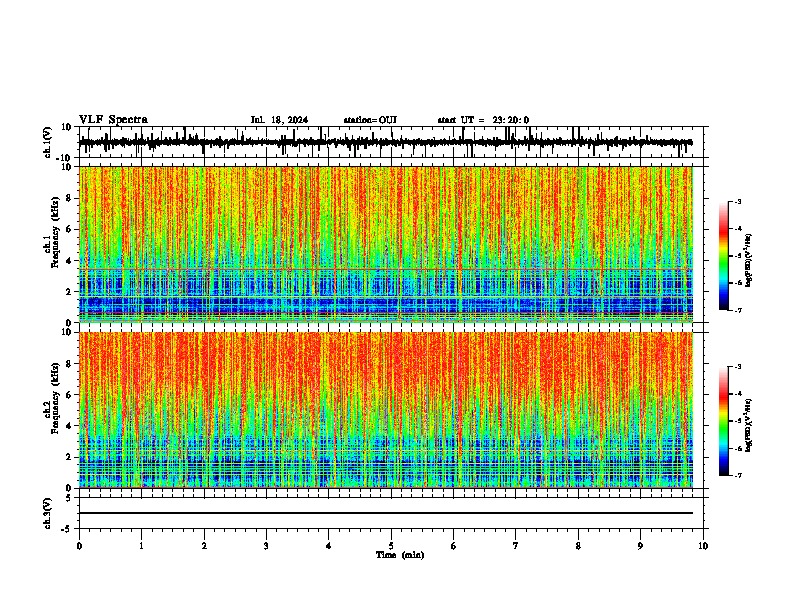
Task: Click the "start UT = 23:20:0" label
Action: click(x=483, y=120)
